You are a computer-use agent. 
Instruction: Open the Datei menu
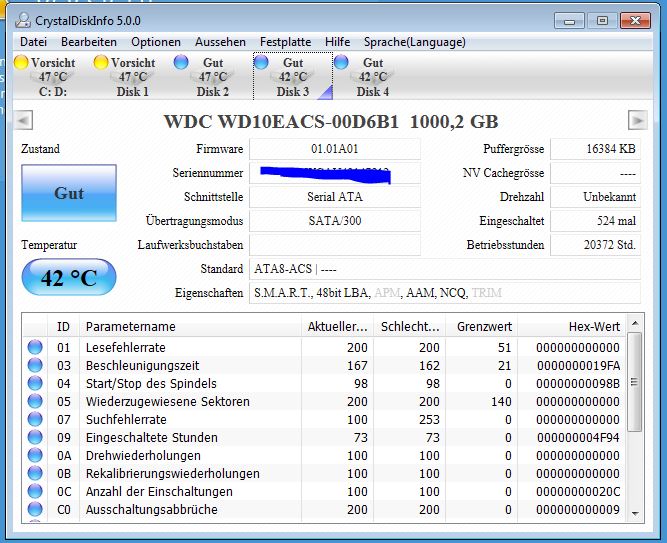(33, 42)
